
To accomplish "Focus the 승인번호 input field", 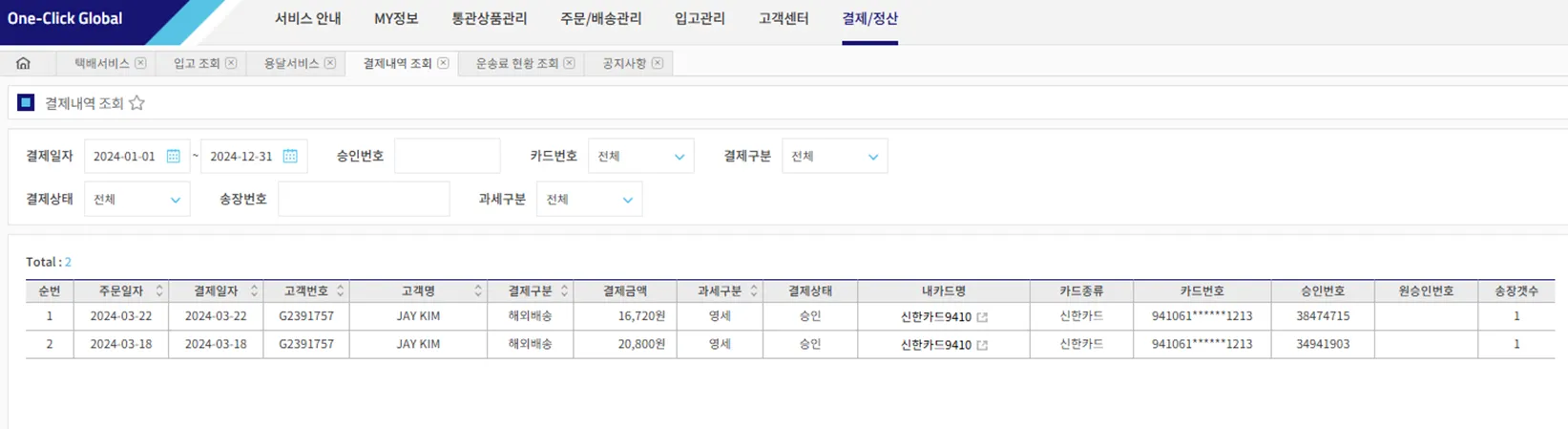I will (x=447, y=156).
